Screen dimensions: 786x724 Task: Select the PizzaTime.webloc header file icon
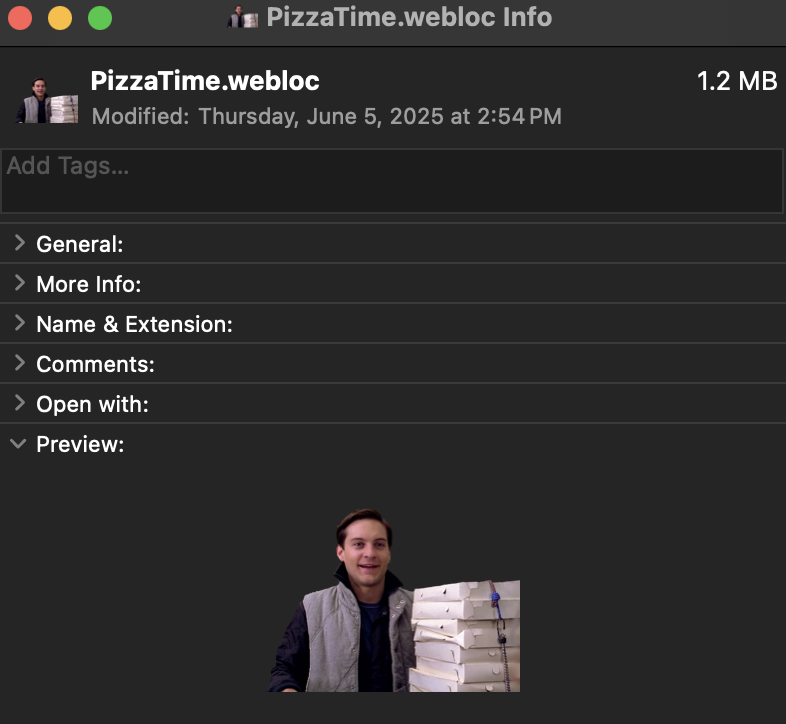pos(47,100)
